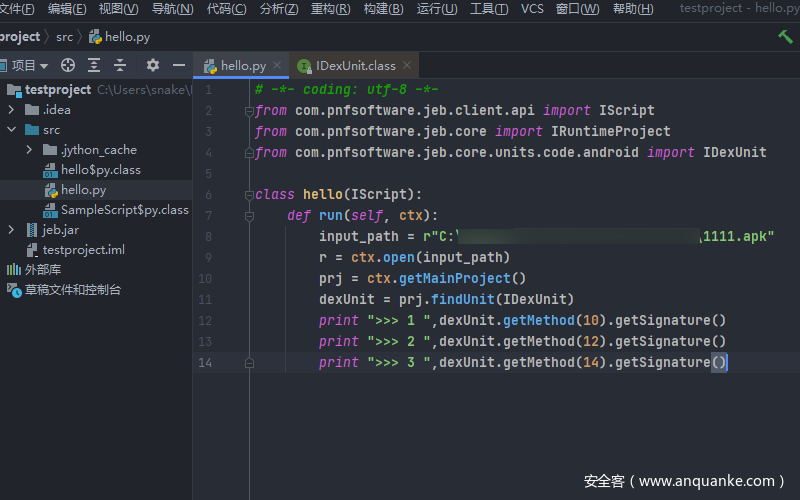The height and width of the screenshot is (500, 800).
Task: Select SampleScript$py.class in project tree
Action: pos(124,210)
